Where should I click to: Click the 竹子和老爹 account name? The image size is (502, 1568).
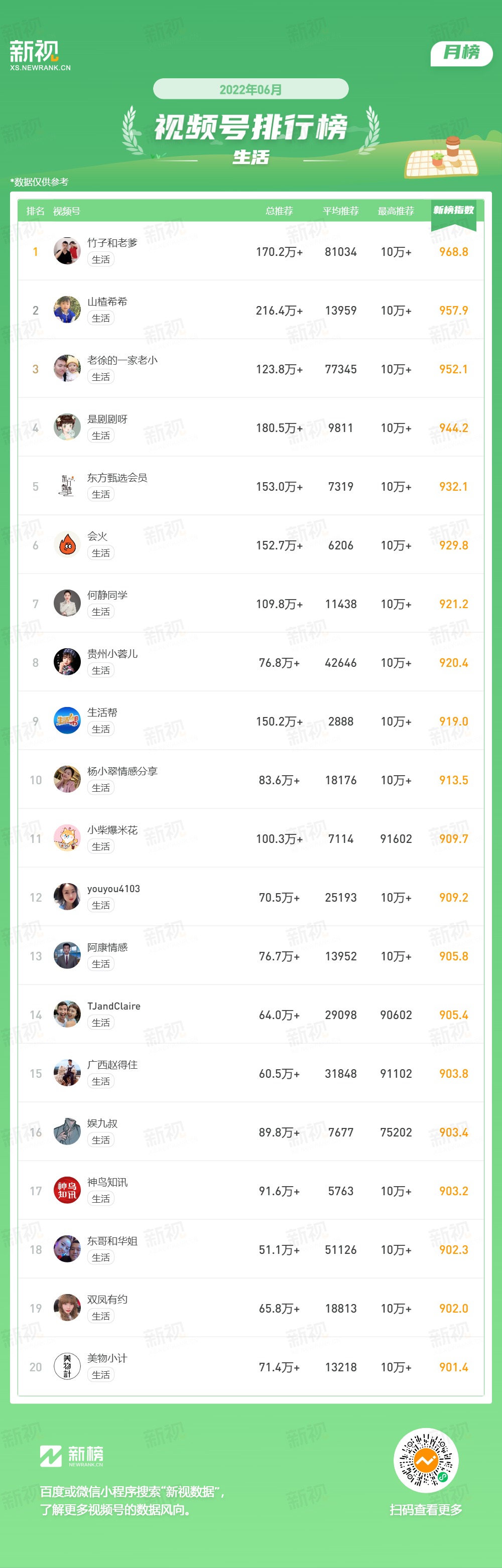[112, 242]
